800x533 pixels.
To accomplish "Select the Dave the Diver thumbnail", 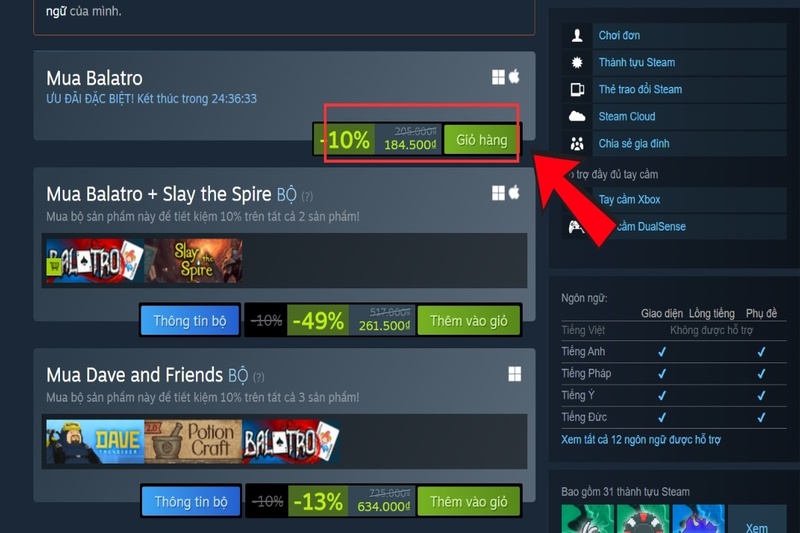I will coord(95,442).
